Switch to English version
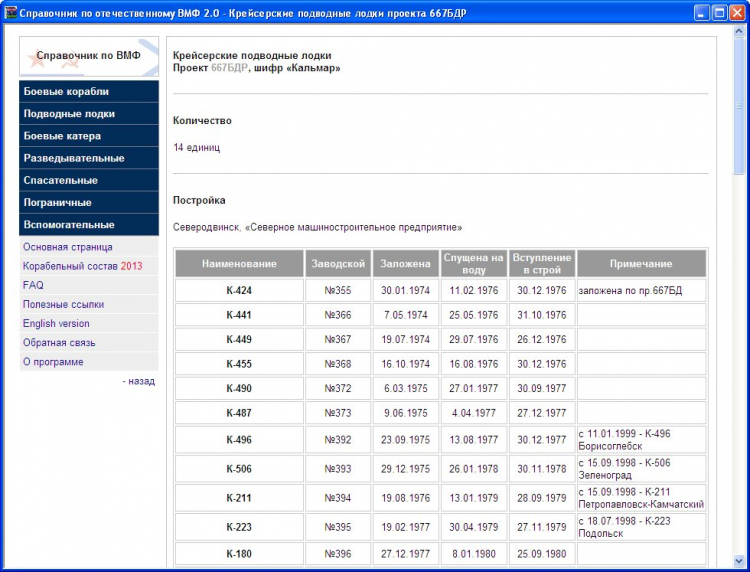The image size is (750, 572). (x=56, y=323)
